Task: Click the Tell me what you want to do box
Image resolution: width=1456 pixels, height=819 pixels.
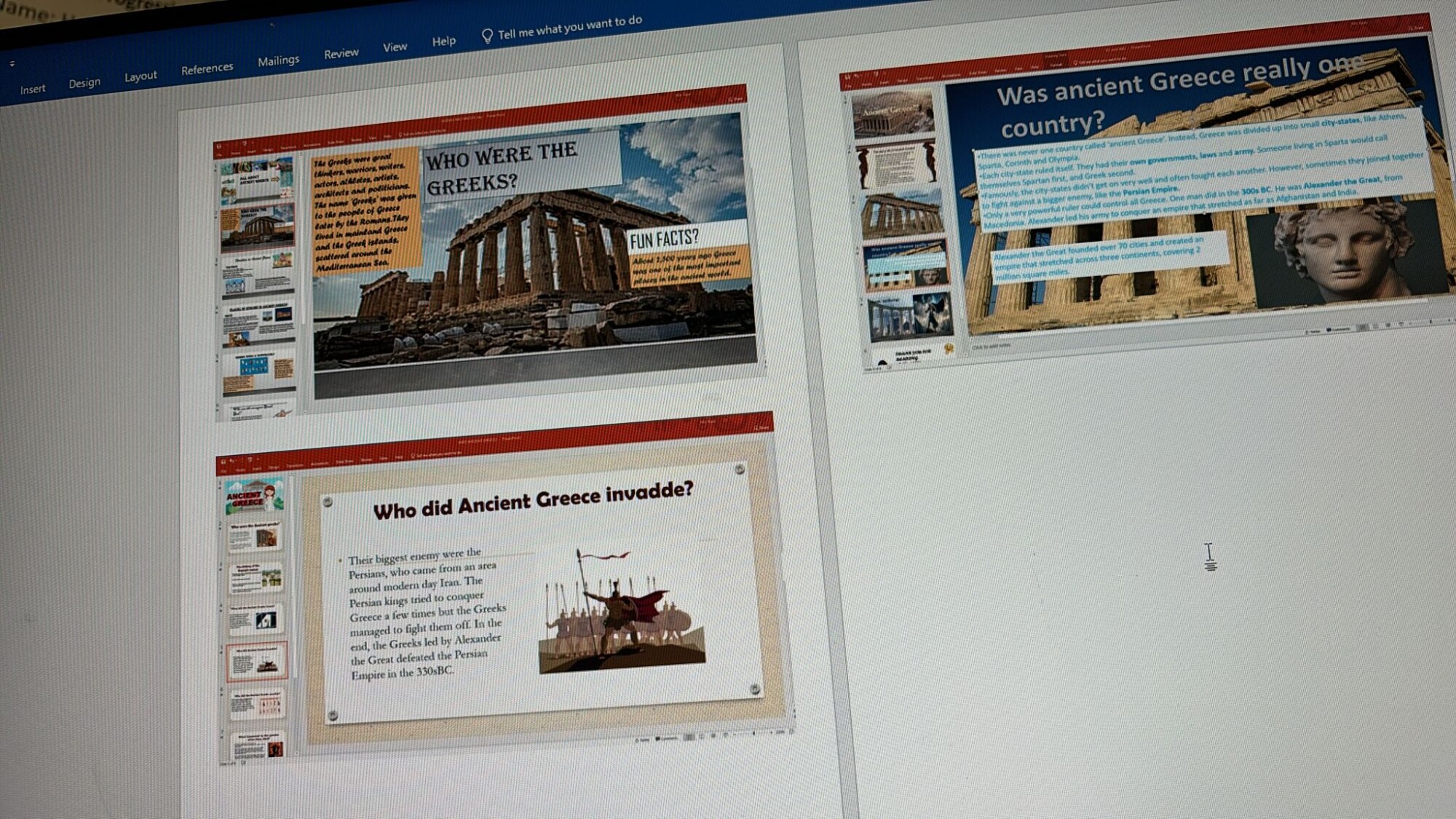Action: [x=569, y=27]
